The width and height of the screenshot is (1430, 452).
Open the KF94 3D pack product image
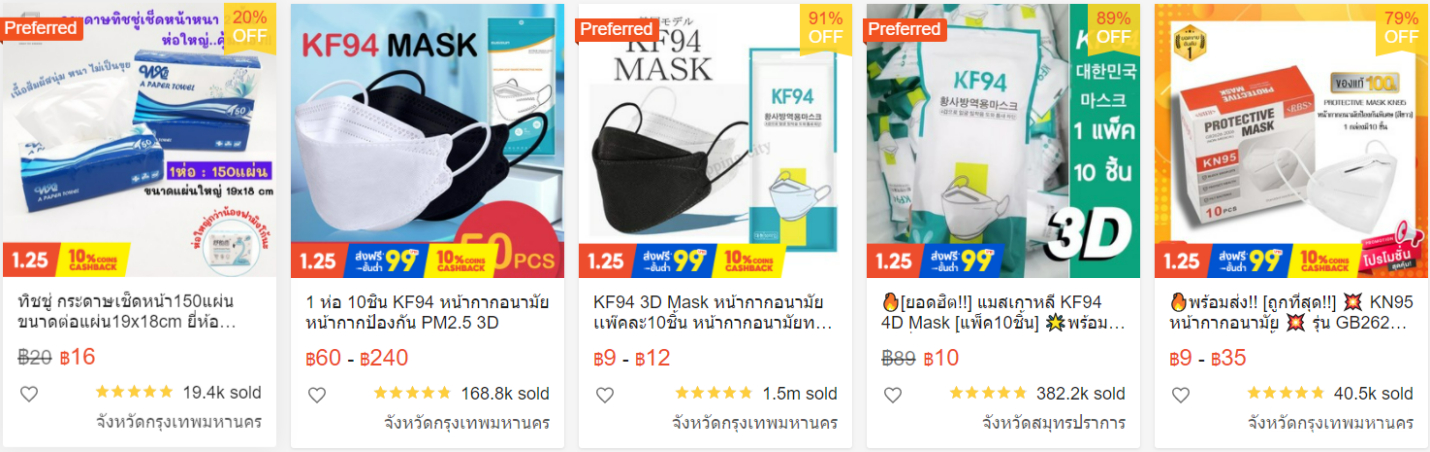(1003, 141)
